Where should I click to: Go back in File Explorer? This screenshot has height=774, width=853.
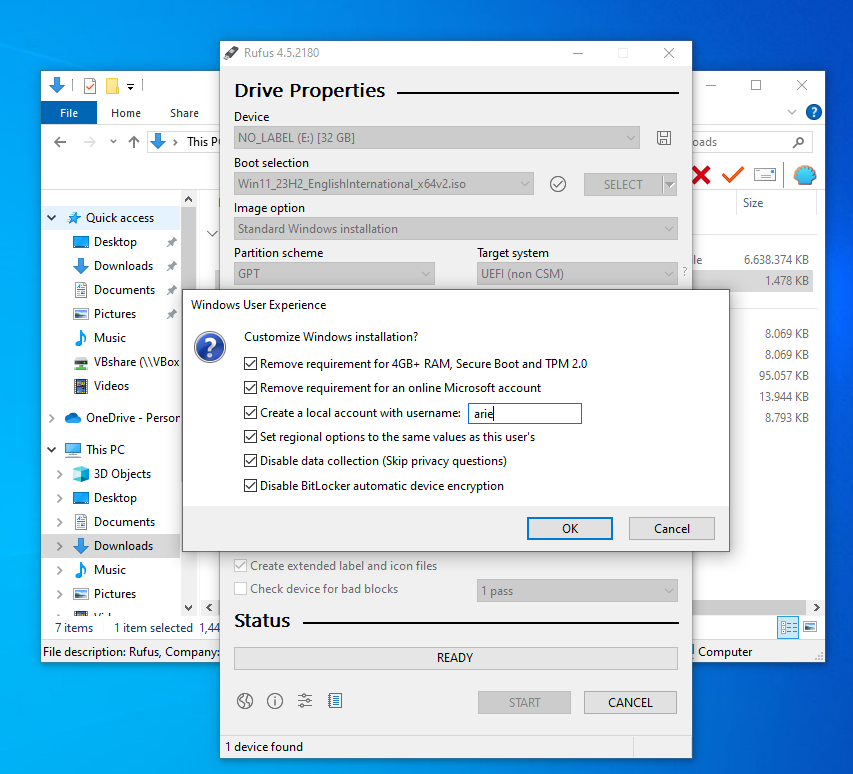click(60, 143)
